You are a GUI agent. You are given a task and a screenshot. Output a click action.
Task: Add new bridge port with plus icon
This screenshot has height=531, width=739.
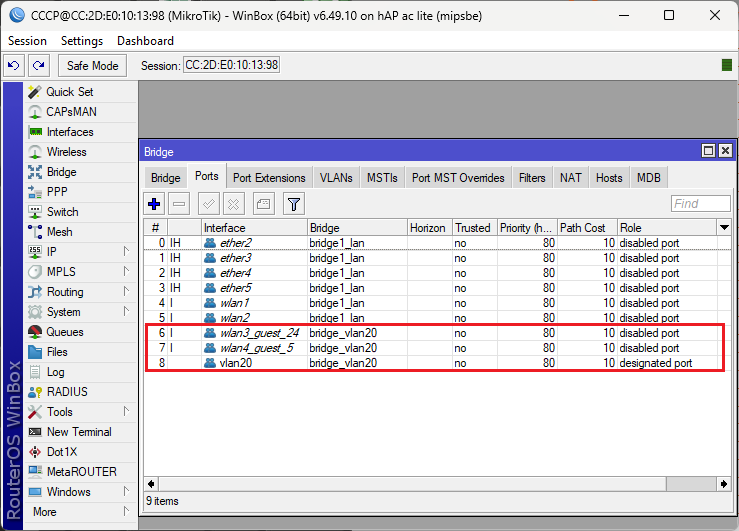[x=154, y=204]
